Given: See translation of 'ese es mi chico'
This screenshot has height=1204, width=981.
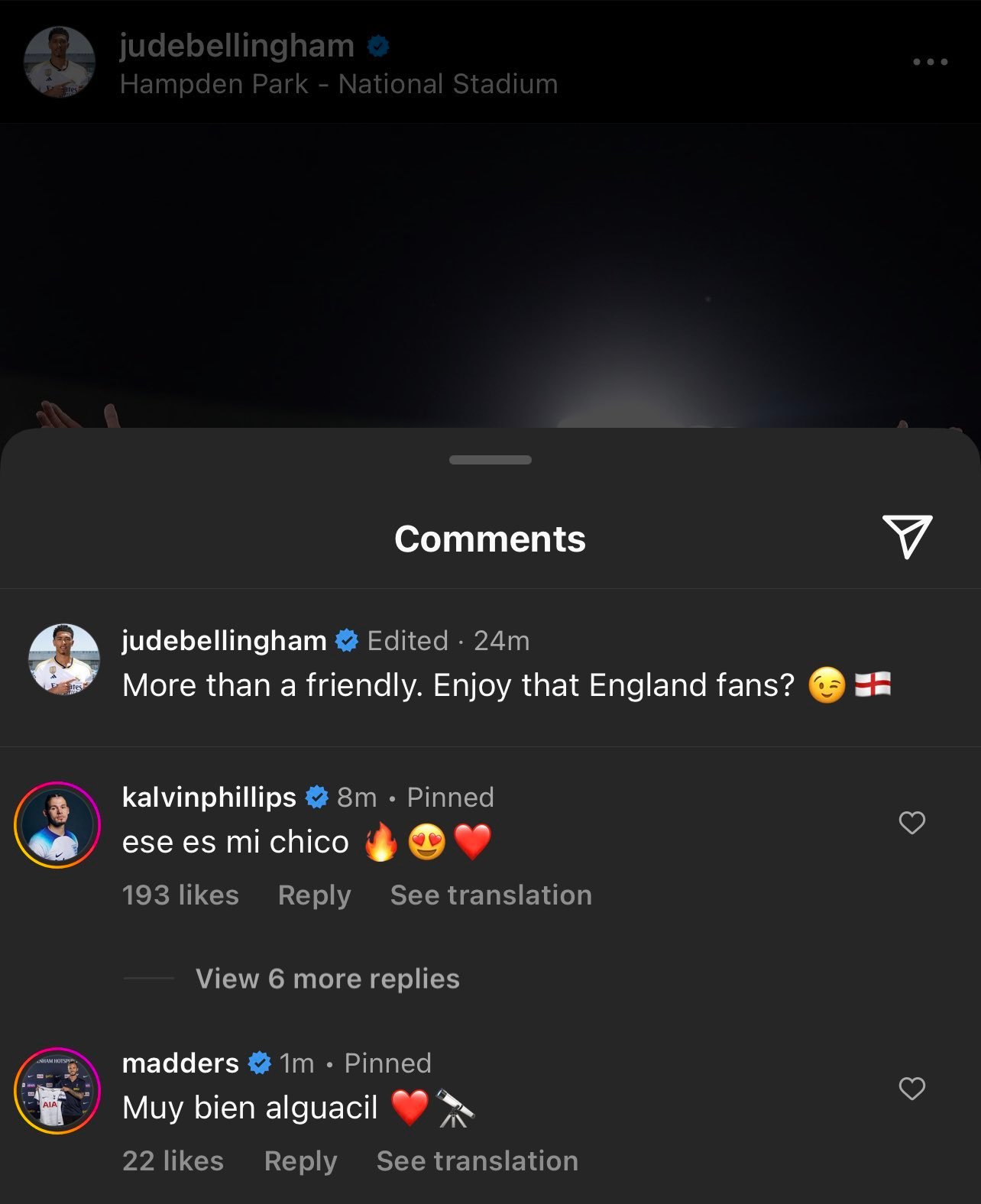Looking at the screenshot, I should pos(491,895).
